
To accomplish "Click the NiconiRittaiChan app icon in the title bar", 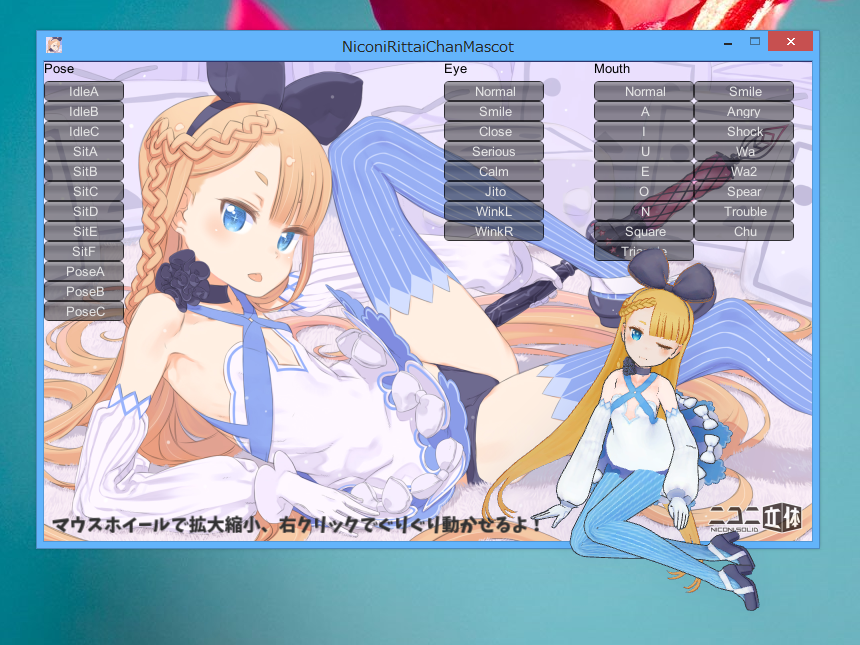I will point(55,42).
